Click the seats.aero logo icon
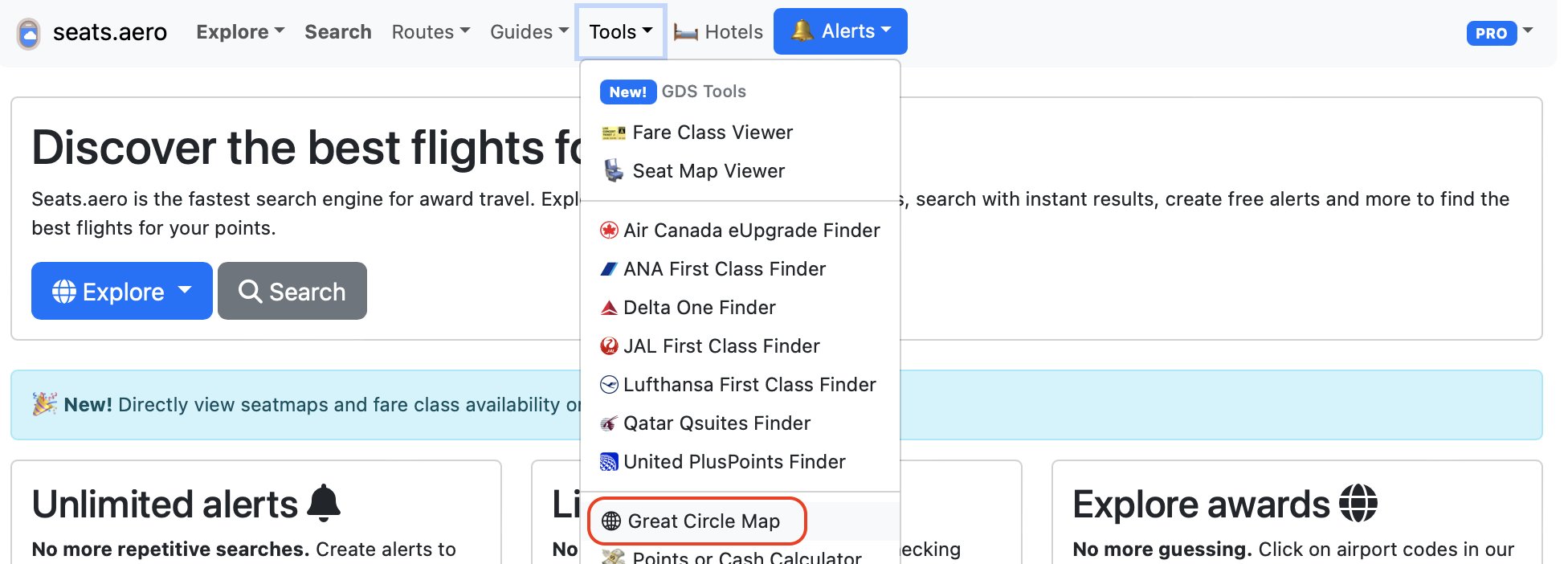This screenshot has height=564, width=1568. (x=29, y=33)
